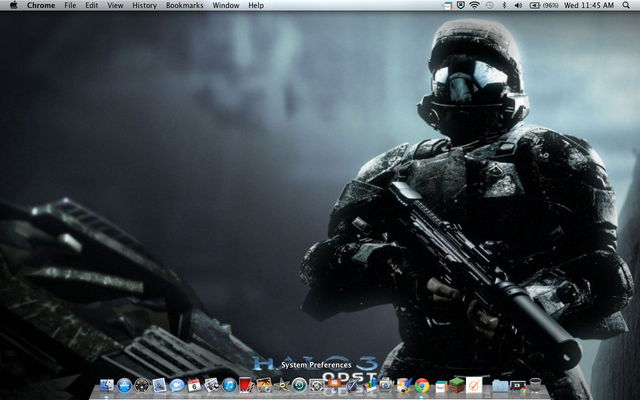Launch iPhoto palm tree camera icon

coord(264,385)
